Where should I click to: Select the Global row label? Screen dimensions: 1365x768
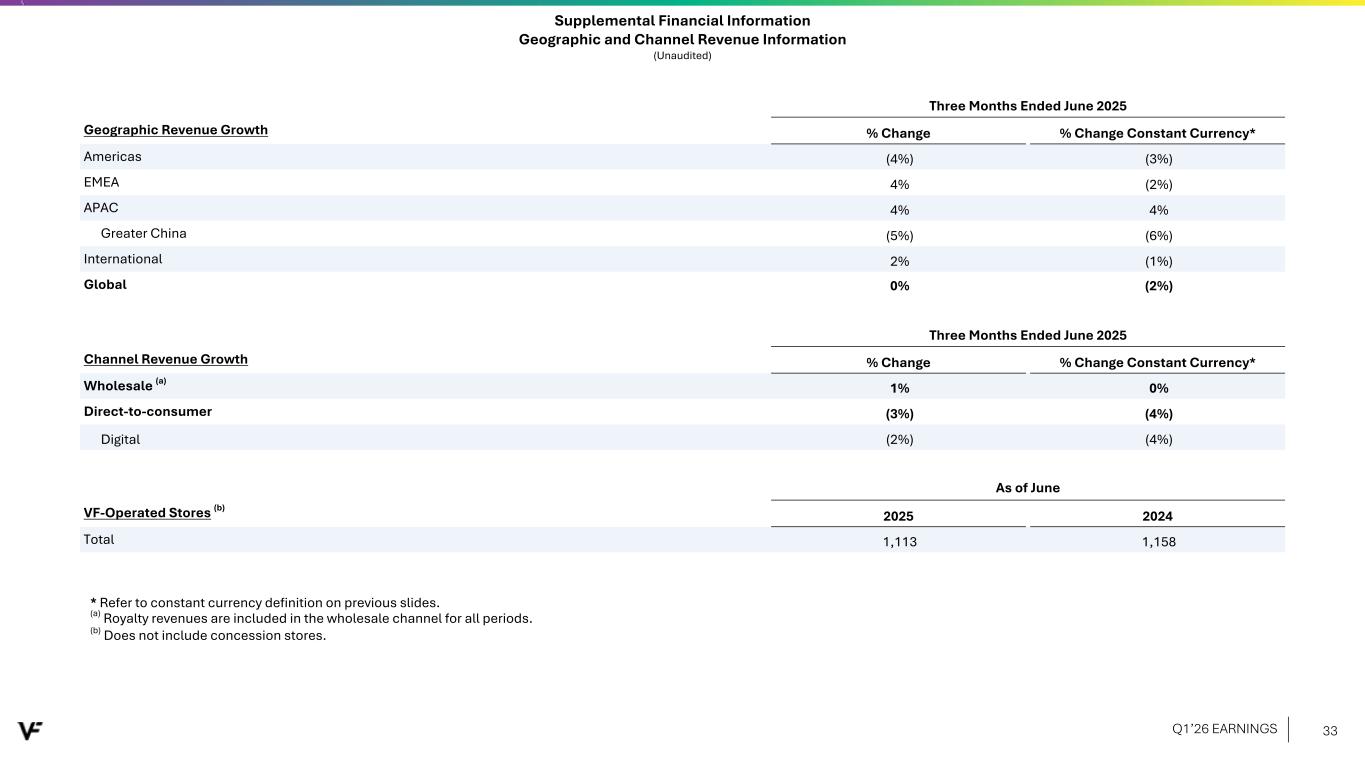105,284
